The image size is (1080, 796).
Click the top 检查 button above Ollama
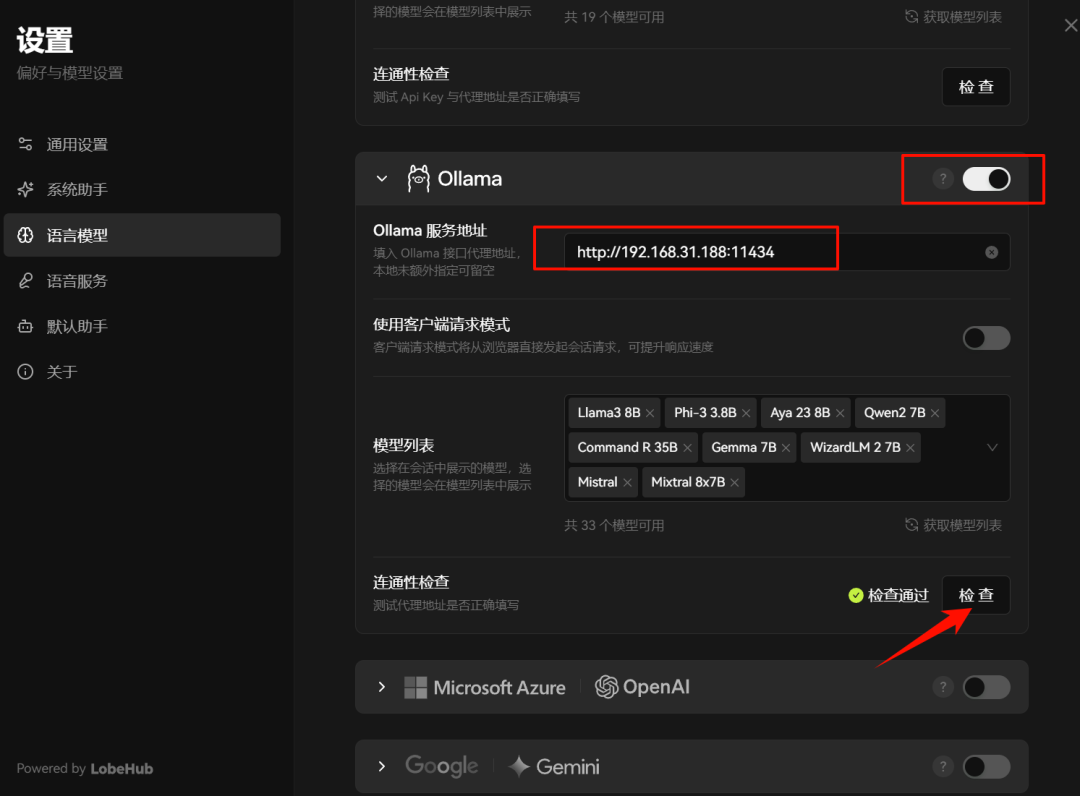click(x=976, y=87)
